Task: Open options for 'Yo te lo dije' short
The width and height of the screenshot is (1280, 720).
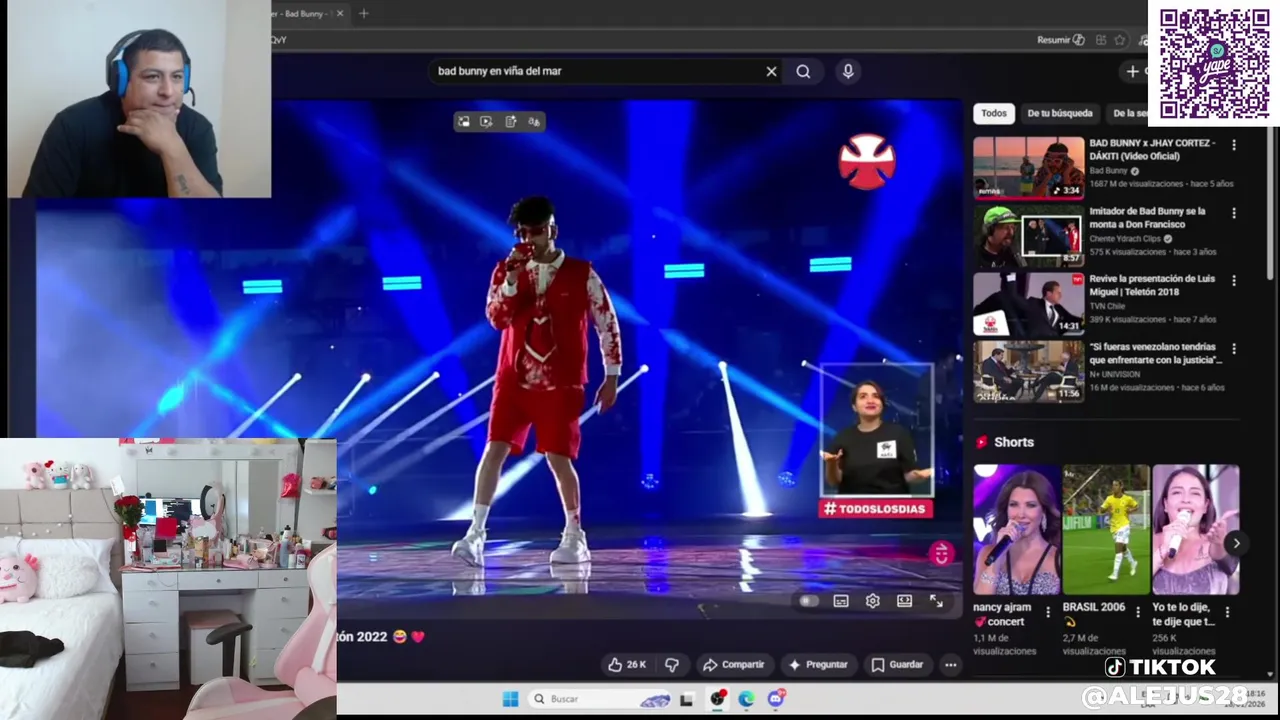Action: (x=1228, y=611)
